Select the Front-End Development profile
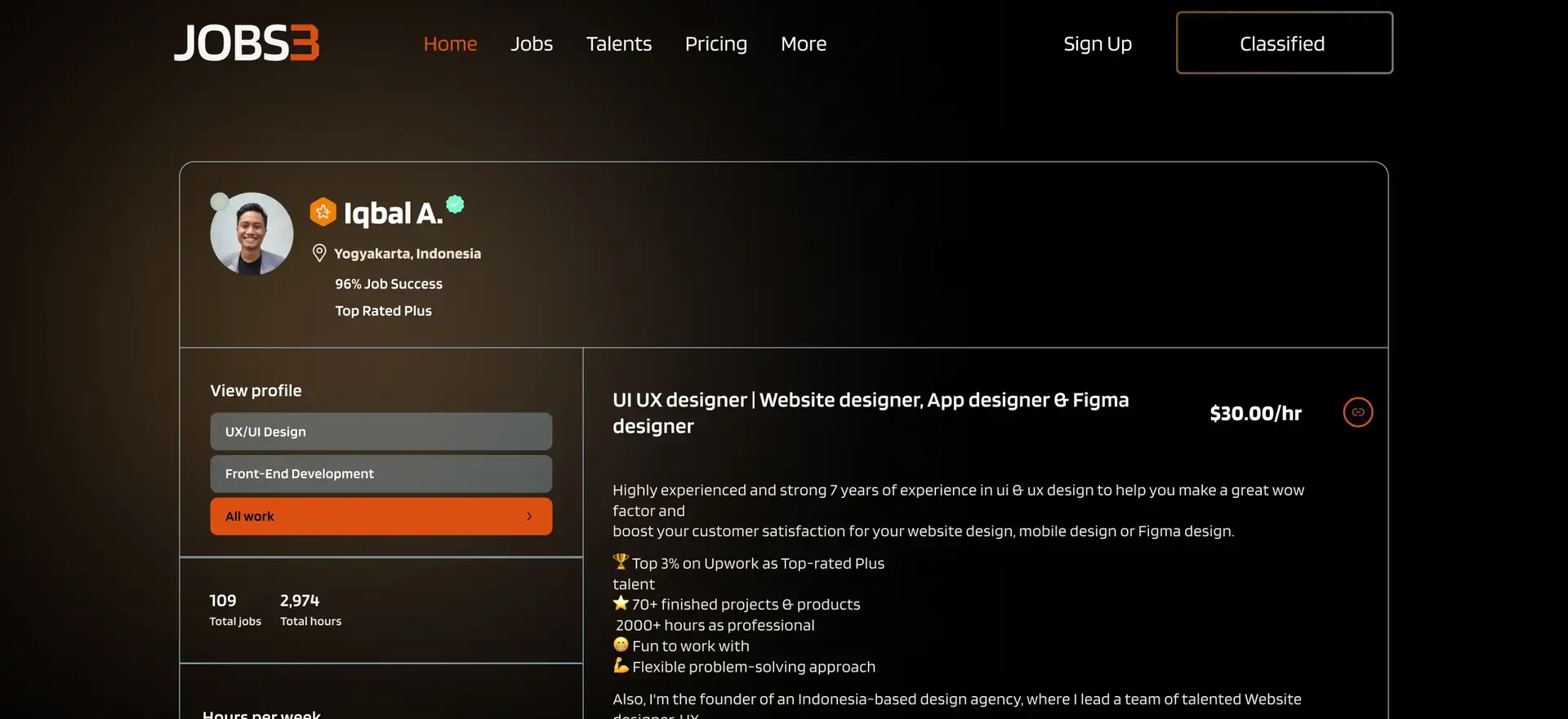 (x=381, y=474)
